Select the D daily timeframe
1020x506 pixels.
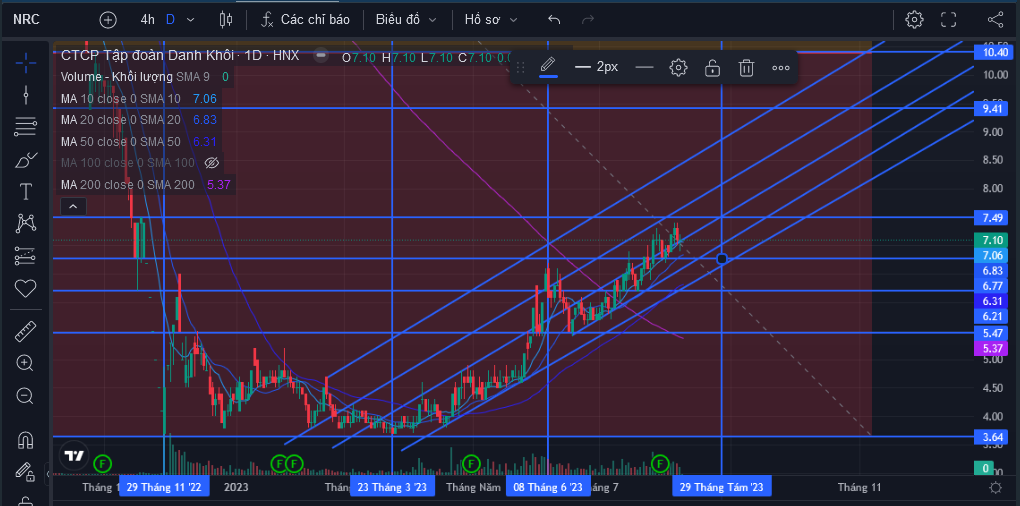click(170, 20)
